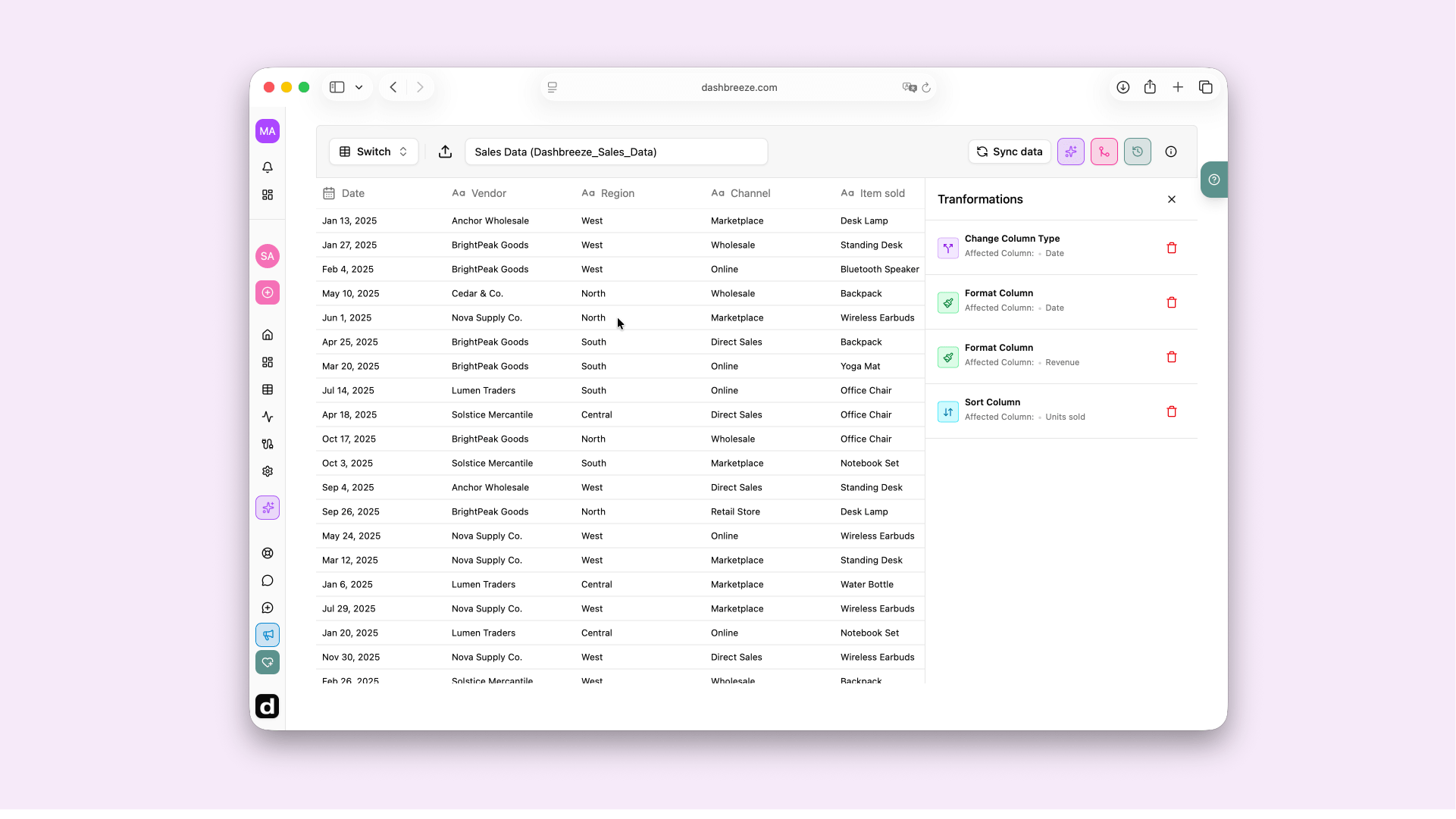1456x819 pixels.
Task: Click the Dashbreeze logo at bottom
Action: (x=267, y=706)
